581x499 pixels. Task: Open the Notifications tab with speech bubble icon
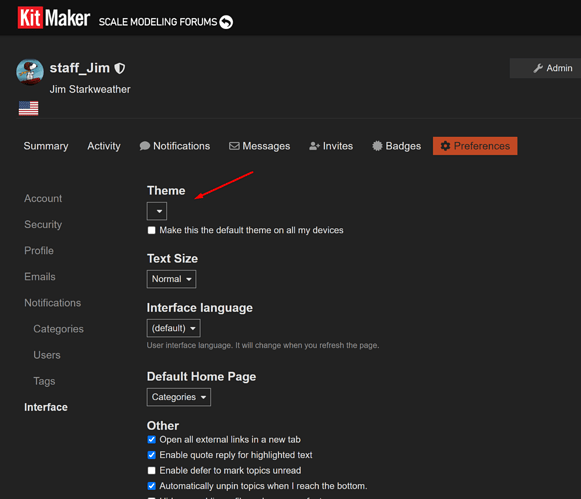point(175,146)
